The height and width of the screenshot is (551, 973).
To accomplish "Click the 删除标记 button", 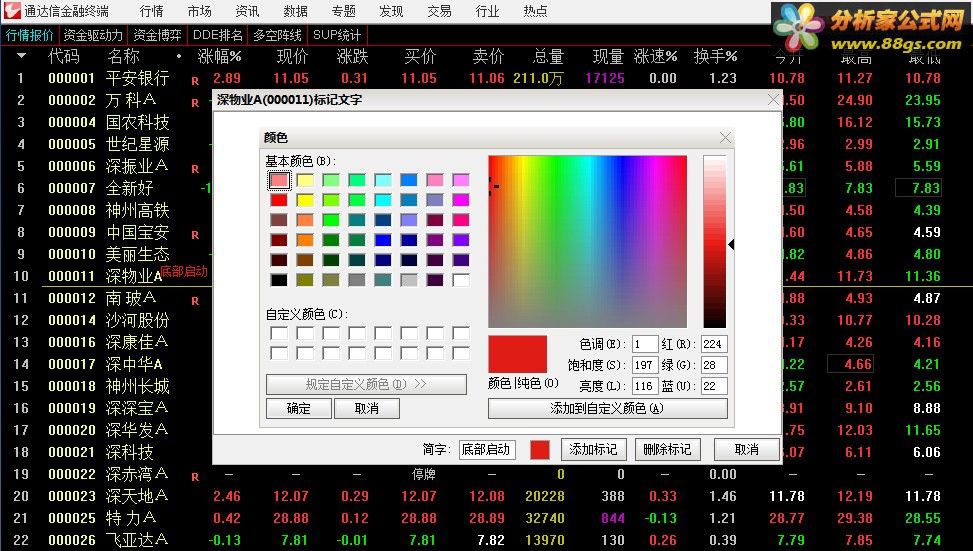I will click(668, 449).
